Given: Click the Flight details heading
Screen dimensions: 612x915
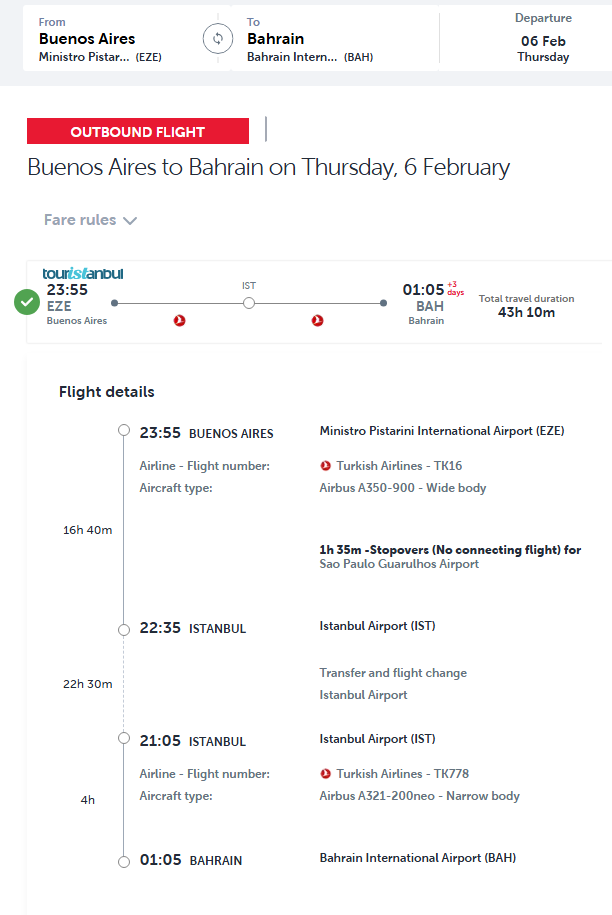Looking at the screenshot, I should pyautogui.click(x=107, y=392).
